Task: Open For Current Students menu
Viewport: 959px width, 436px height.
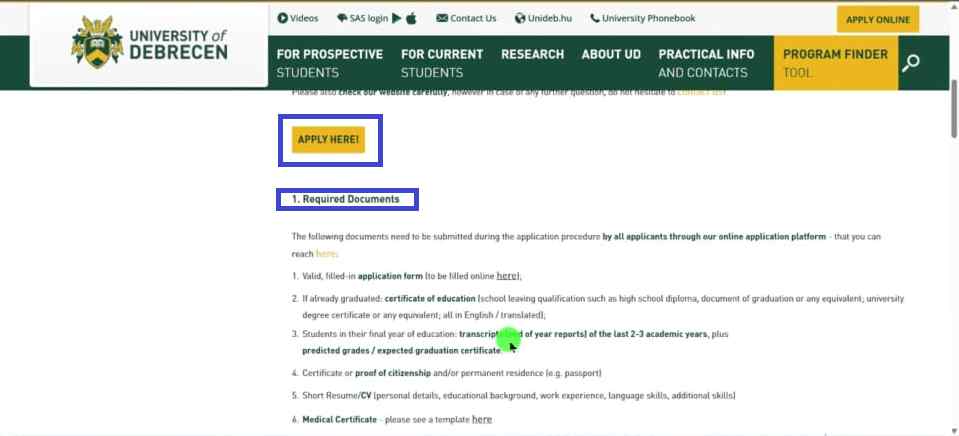Action: tap(441, 63)
